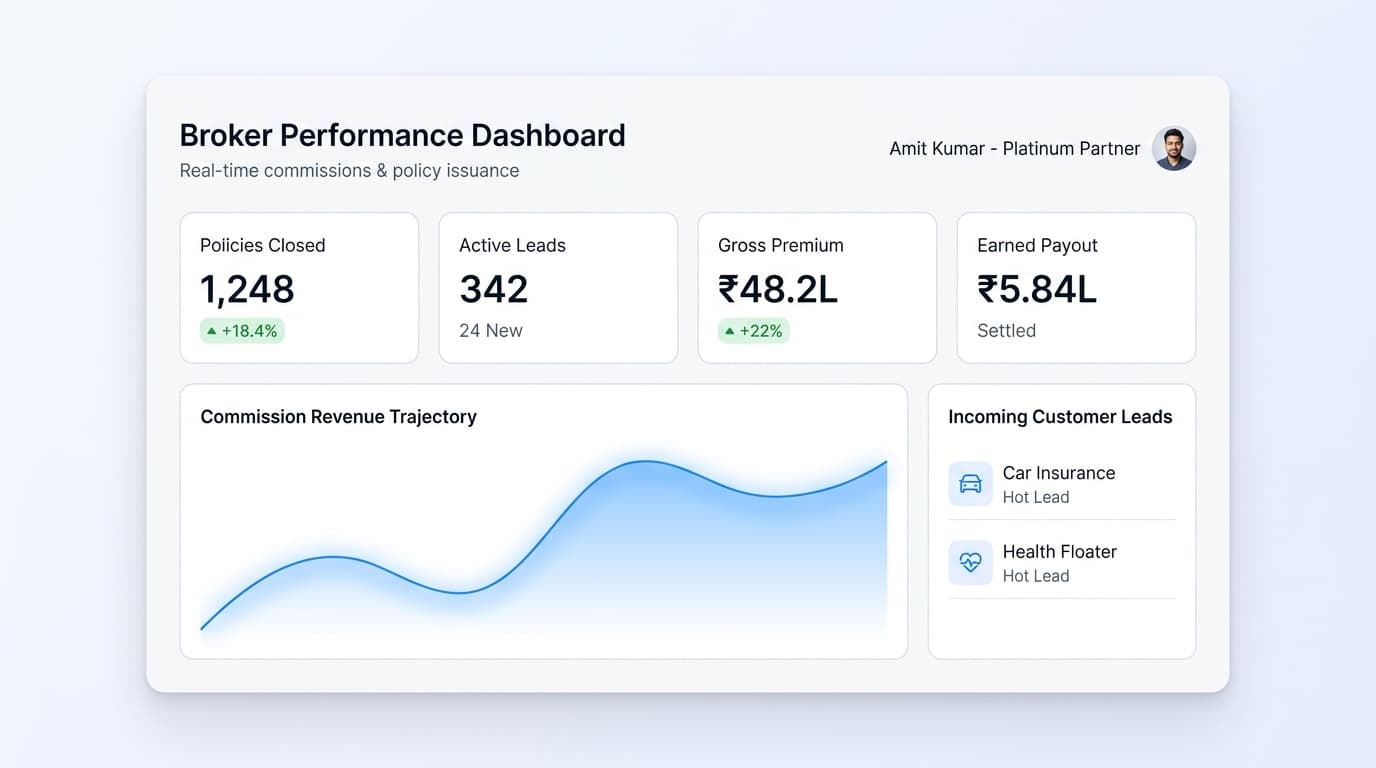This screenshot has height=768, width=1376.
Task: Click the Broker Performance Dashboard title
Action: click(x=402, y=135)
